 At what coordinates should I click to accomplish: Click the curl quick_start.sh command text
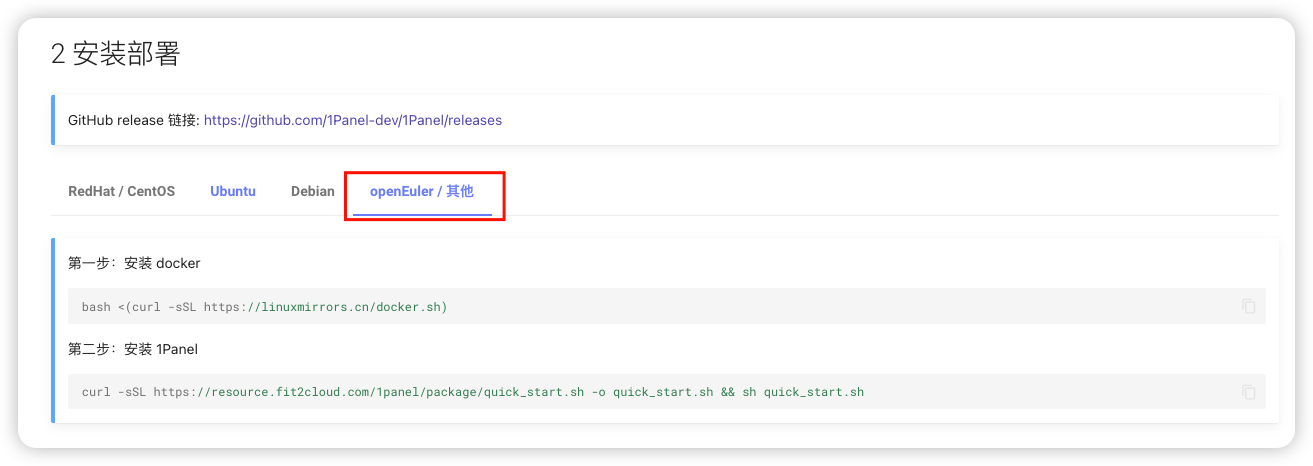473,392
